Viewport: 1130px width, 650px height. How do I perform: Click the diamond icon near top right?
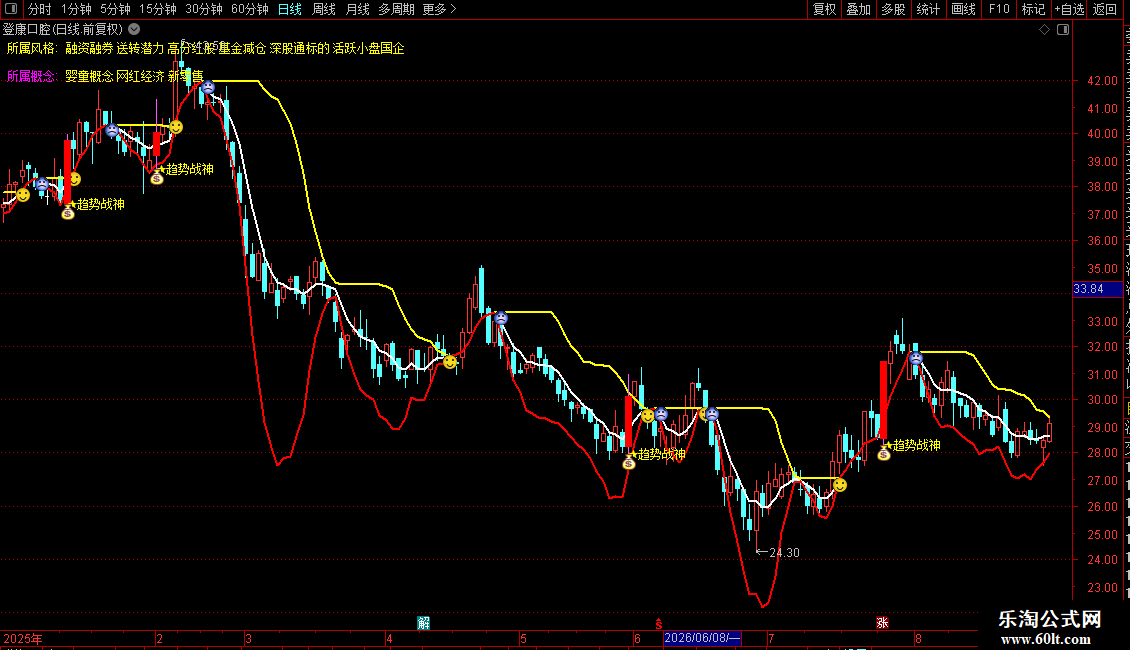coord(1044,30)
